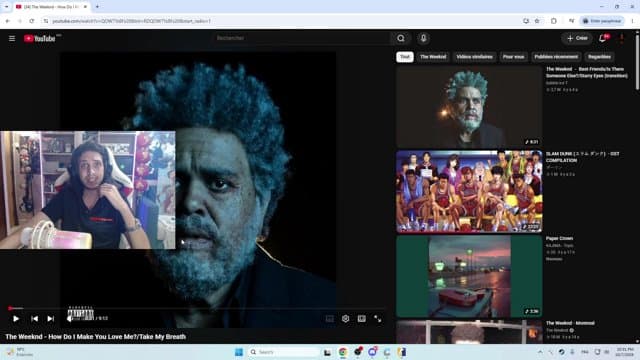Select The Weeknd filter chip
Image resolution: width=640 pixels, height=360 pixels.
pyautogui.click(x=433, y=57)
